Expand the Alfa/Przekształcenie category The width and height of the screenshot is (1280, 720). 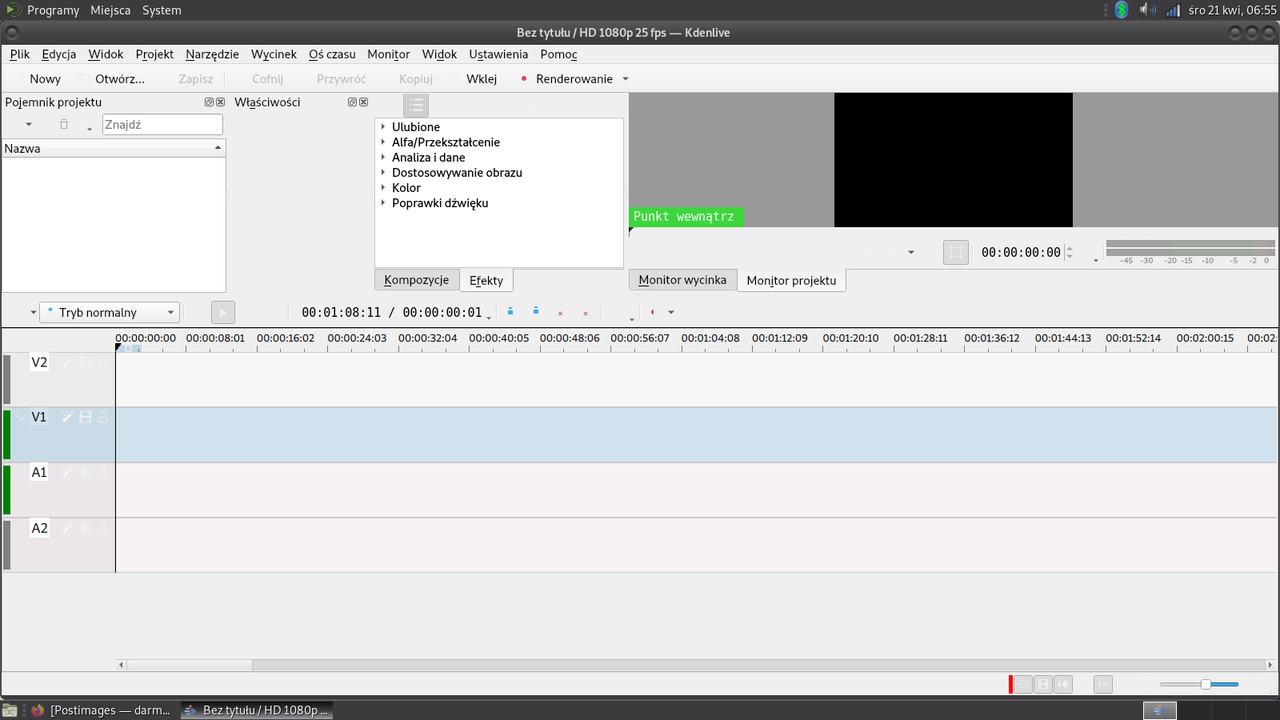tap(383, 142)
